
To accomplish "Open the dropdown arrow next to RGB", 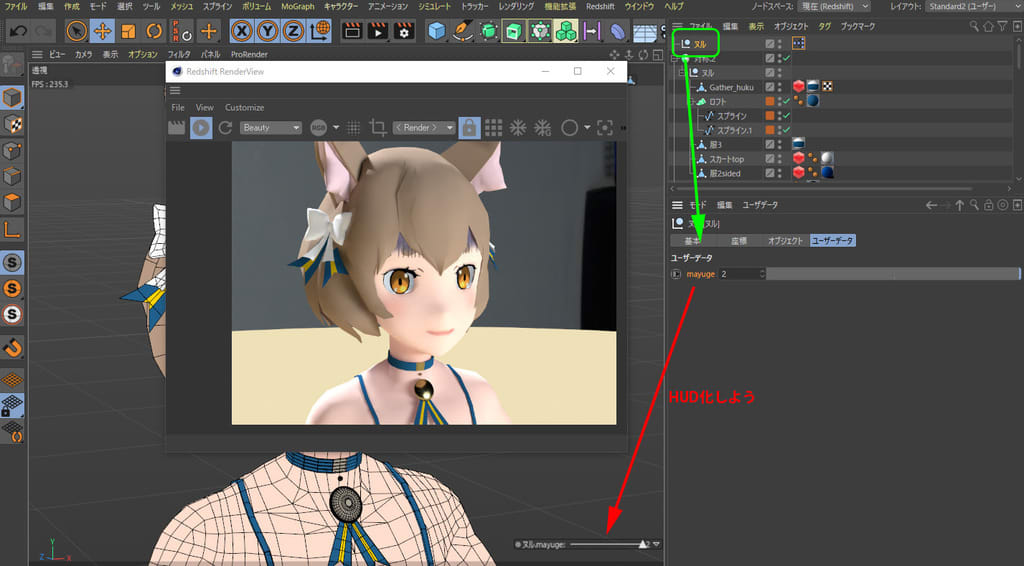I will 336,128.
